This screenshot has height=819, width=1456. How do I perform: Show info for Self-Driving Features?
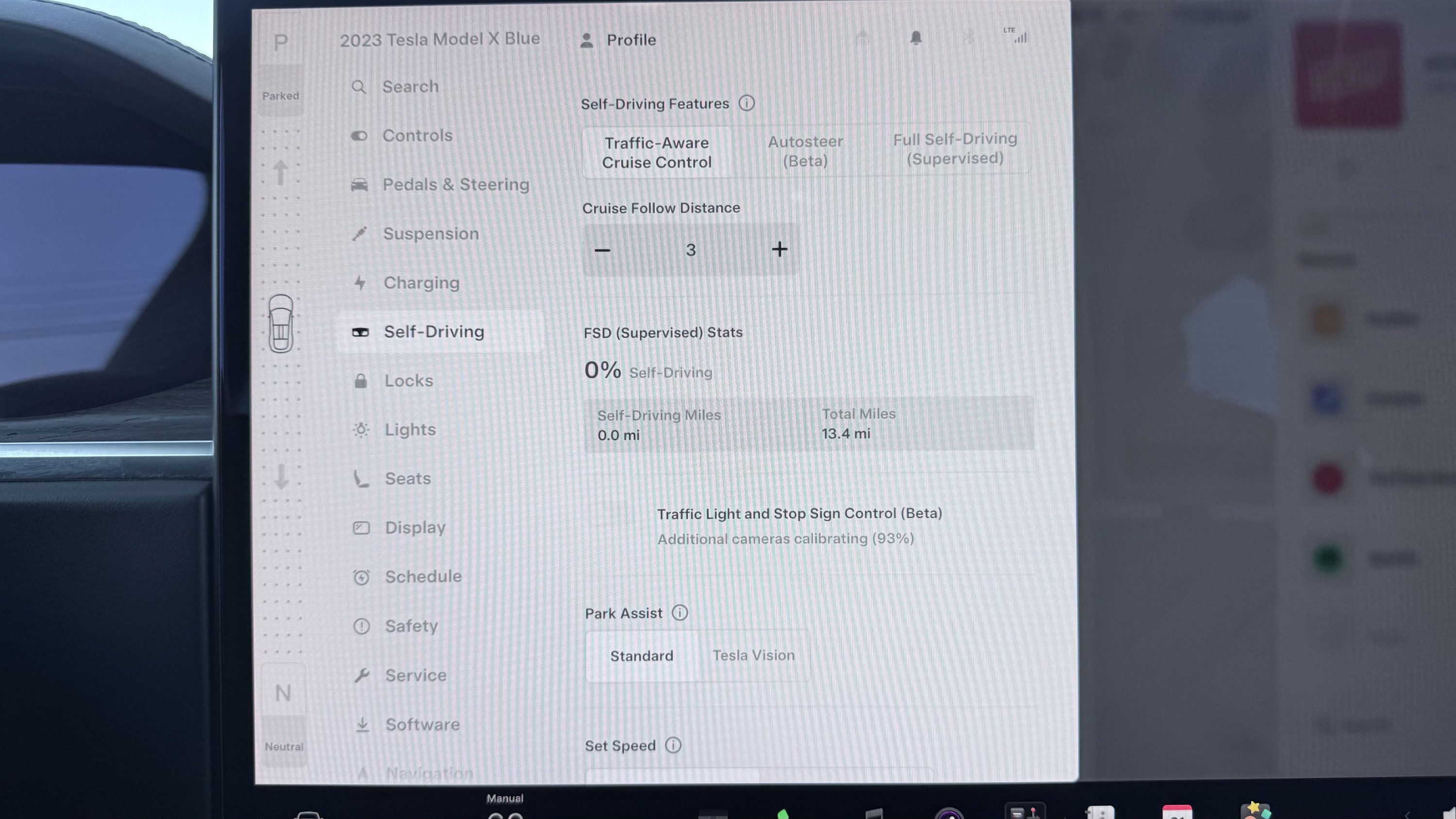(746, 103)
